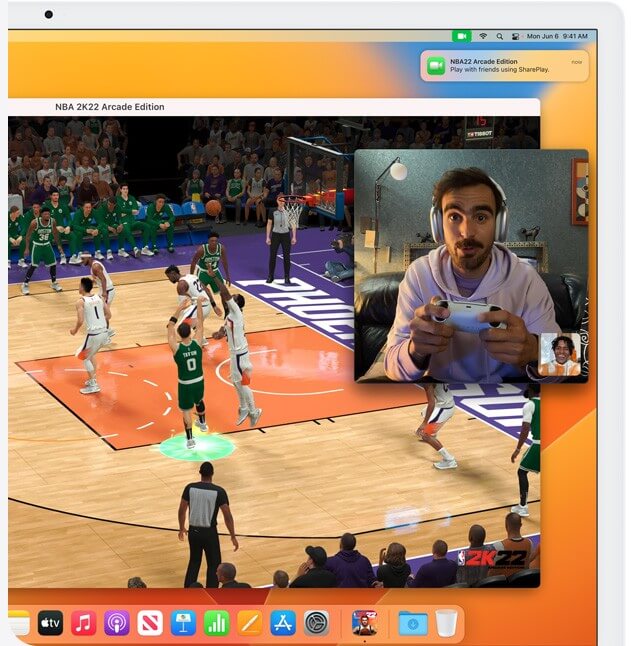Open Spotlight search from the menu bar
632x646 pixels.
[499, 36]
